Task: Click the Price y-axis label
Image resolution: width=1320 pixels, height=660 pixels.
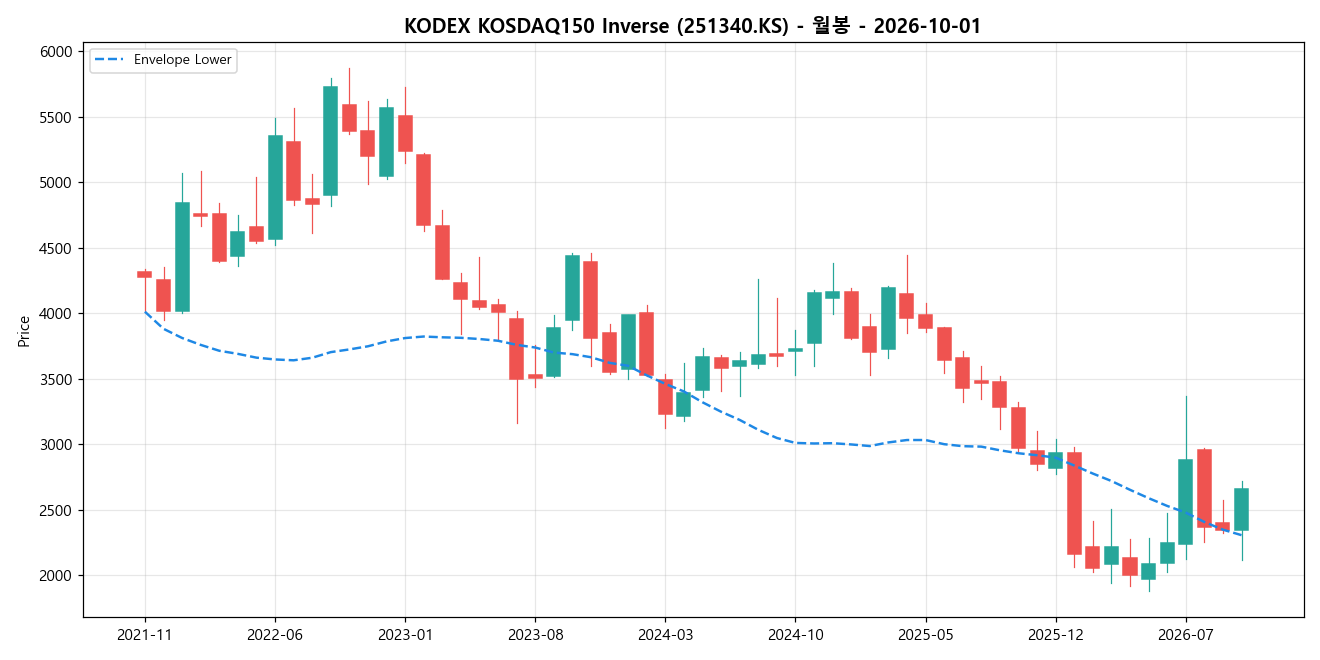Action: [24, 331]
